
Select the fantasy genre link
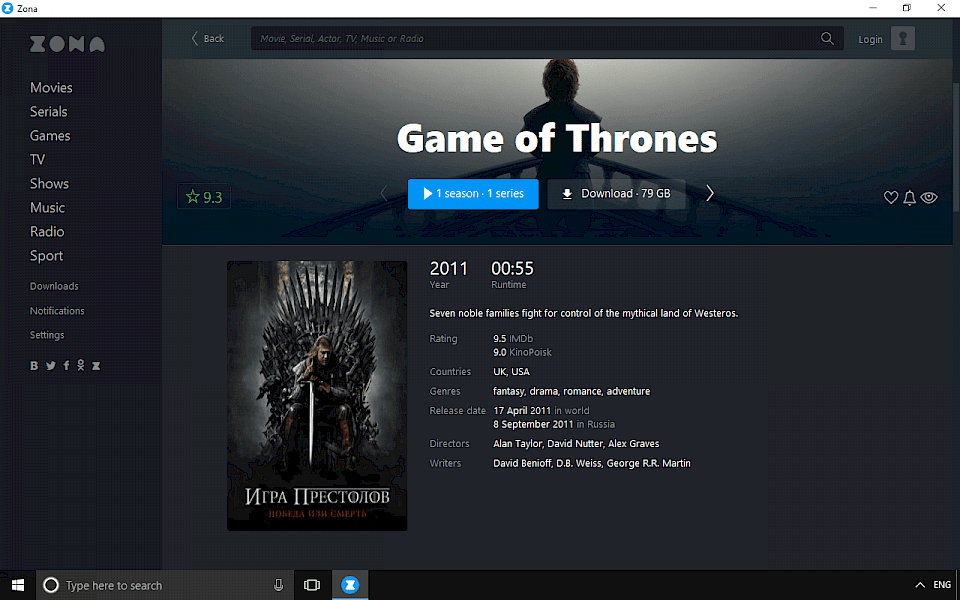pos(509,391)
